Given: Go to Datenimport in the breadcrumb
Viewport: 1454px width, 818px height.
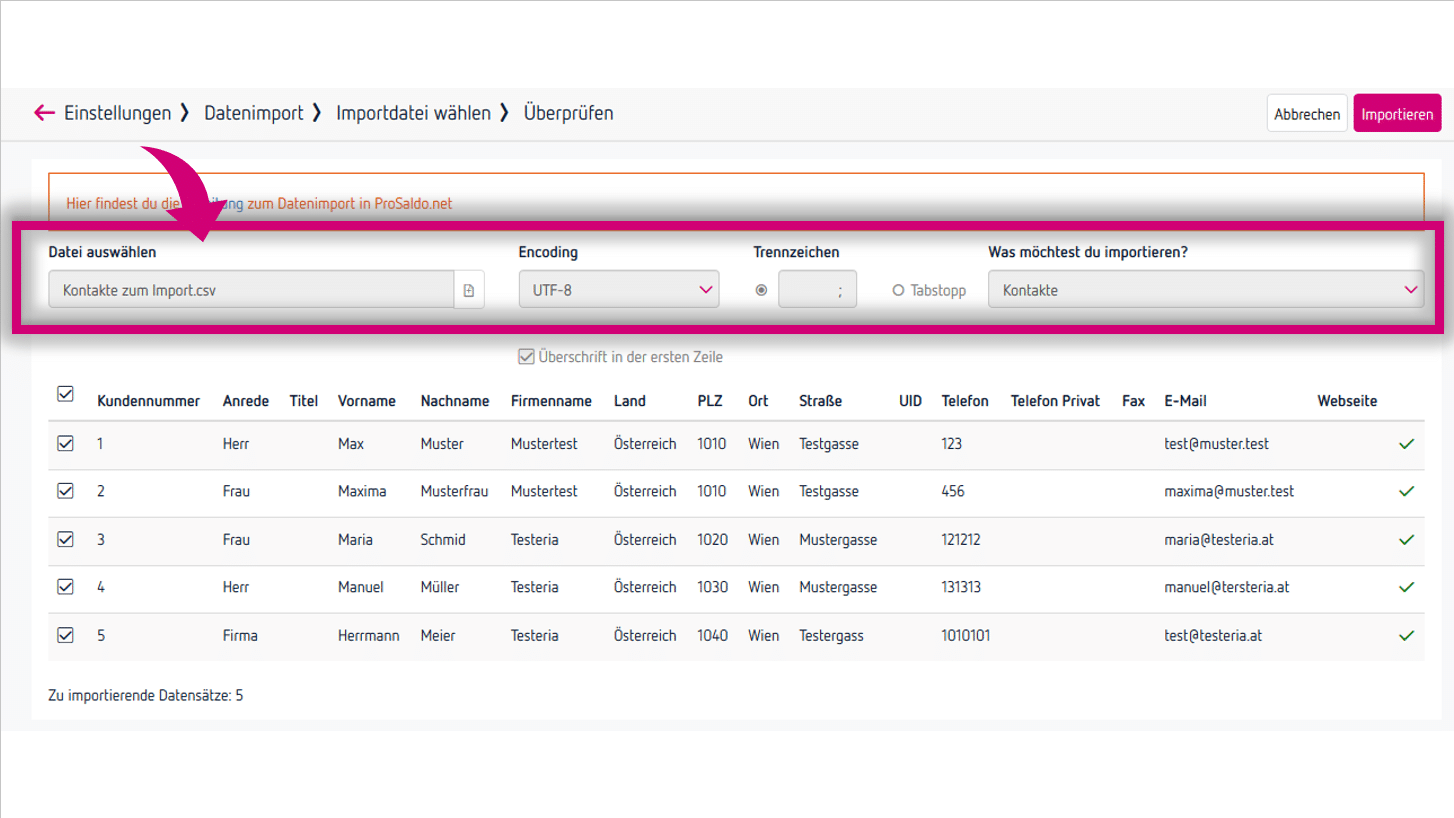Looking at the screenshot, I should point(253,113).
